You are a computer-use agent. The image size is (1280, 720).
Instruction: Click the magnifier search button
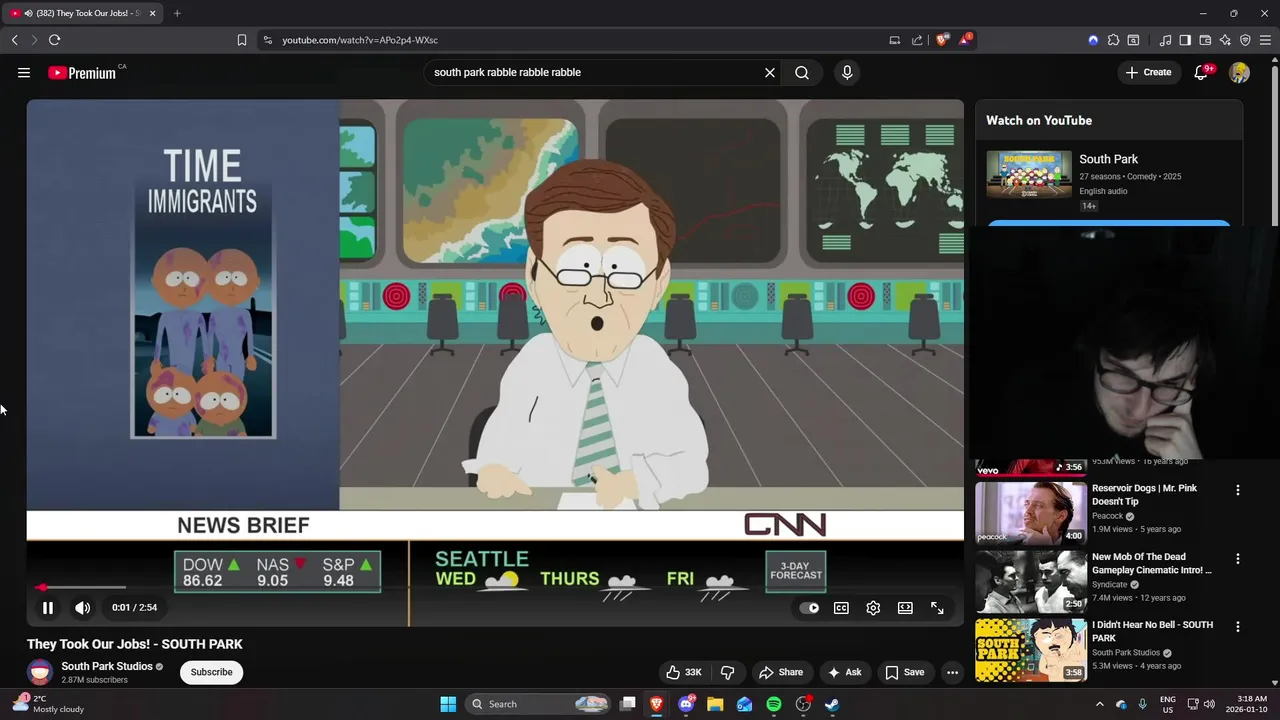pos(802,72)
